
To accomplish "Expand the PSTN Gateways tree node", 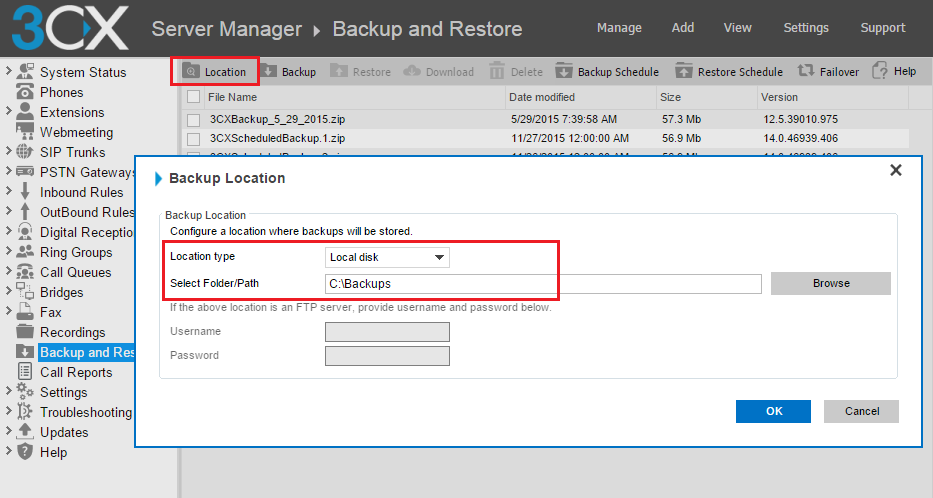I will 8,171.
